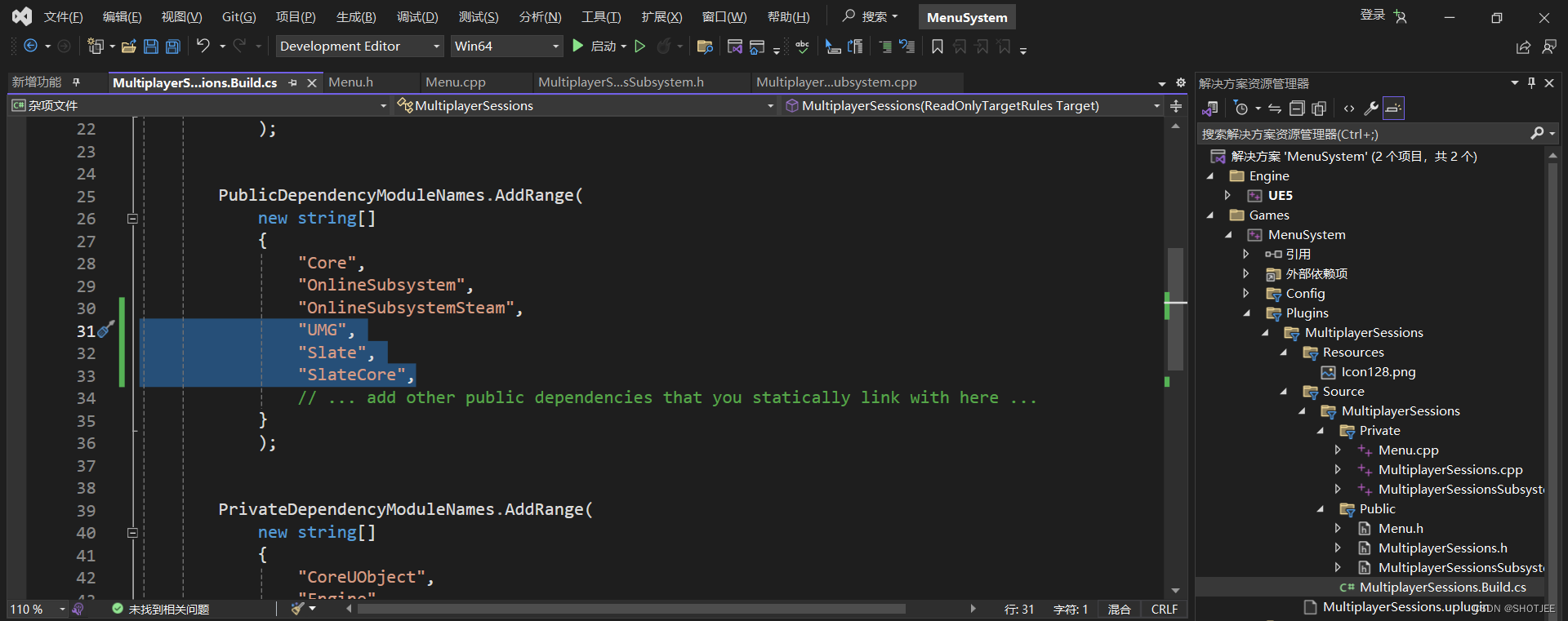Screen dimensions: 1568x621
Task: Click the split editor window icon
Action: (x=1176, y=106)
